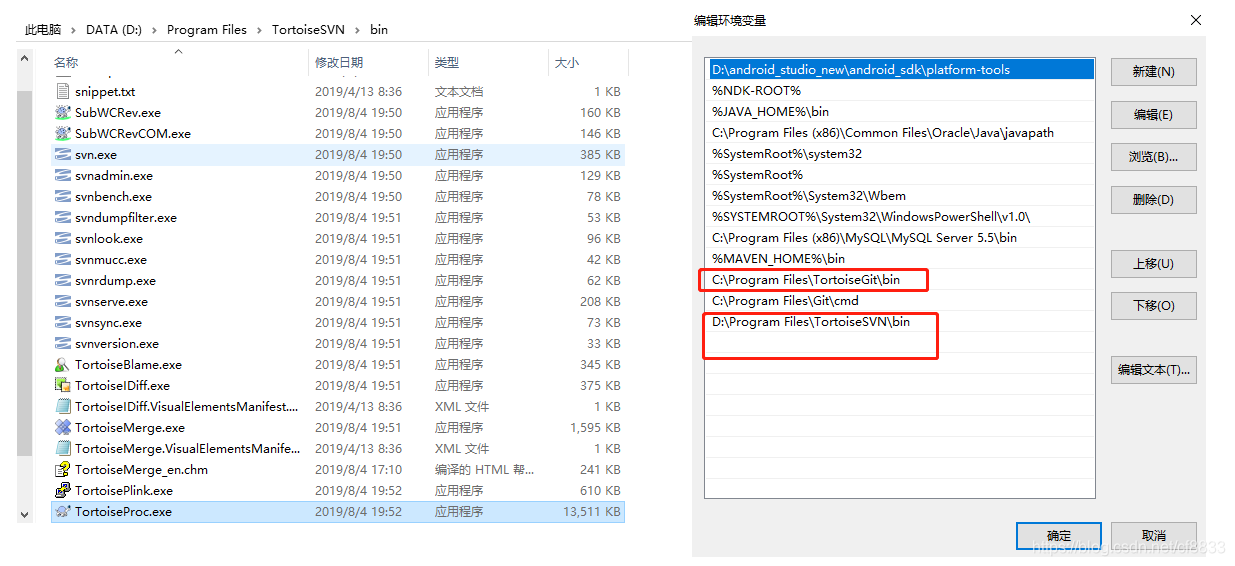Select the %NDK-ROOT% entry
The height and width of the screenshot is (566, 1235).
click(900, 91)
